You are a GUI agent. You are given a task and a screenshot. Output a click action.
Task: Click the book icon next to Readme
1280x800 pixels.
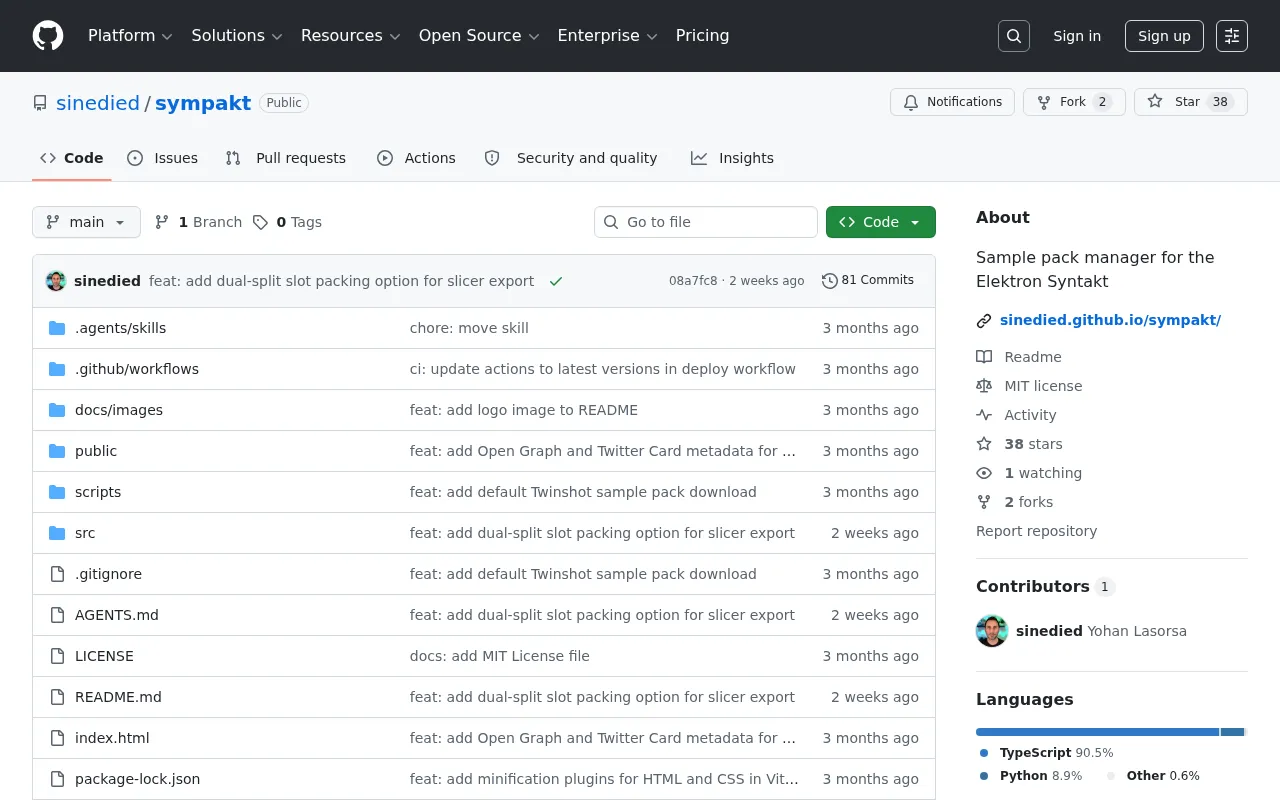pyautogui.click(x=984, y=357)
